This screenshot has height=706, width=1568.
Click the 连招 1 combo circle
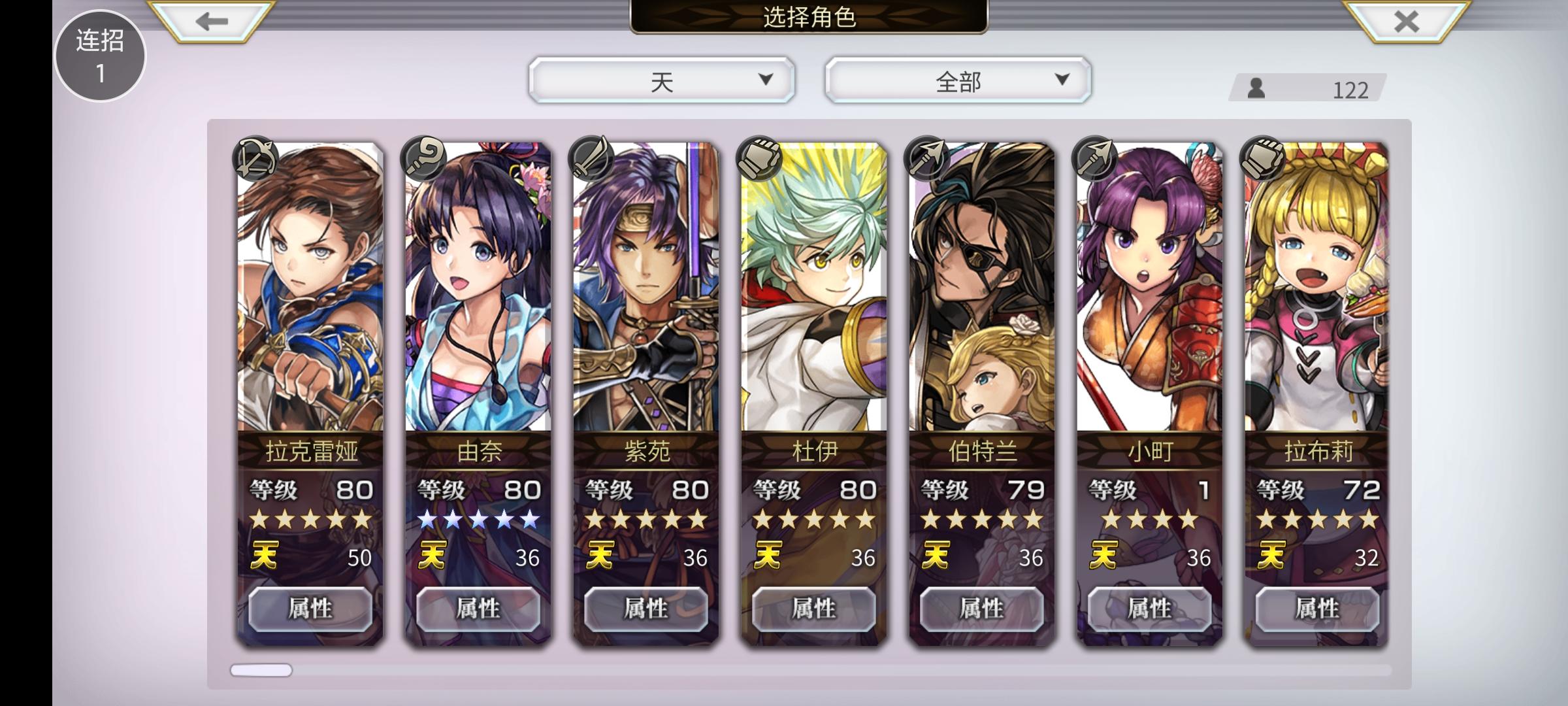[100, 56]
